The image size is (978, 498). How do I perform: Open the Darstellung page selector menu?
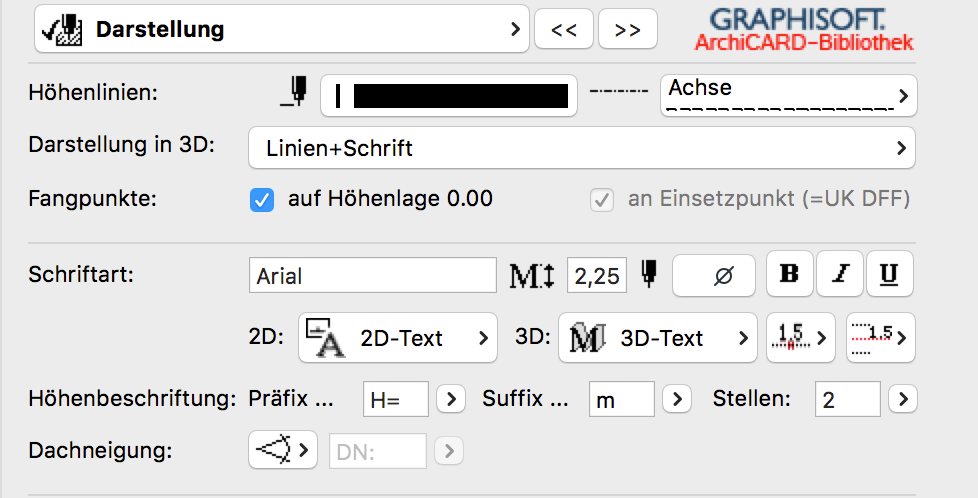(x=281, y=29)
